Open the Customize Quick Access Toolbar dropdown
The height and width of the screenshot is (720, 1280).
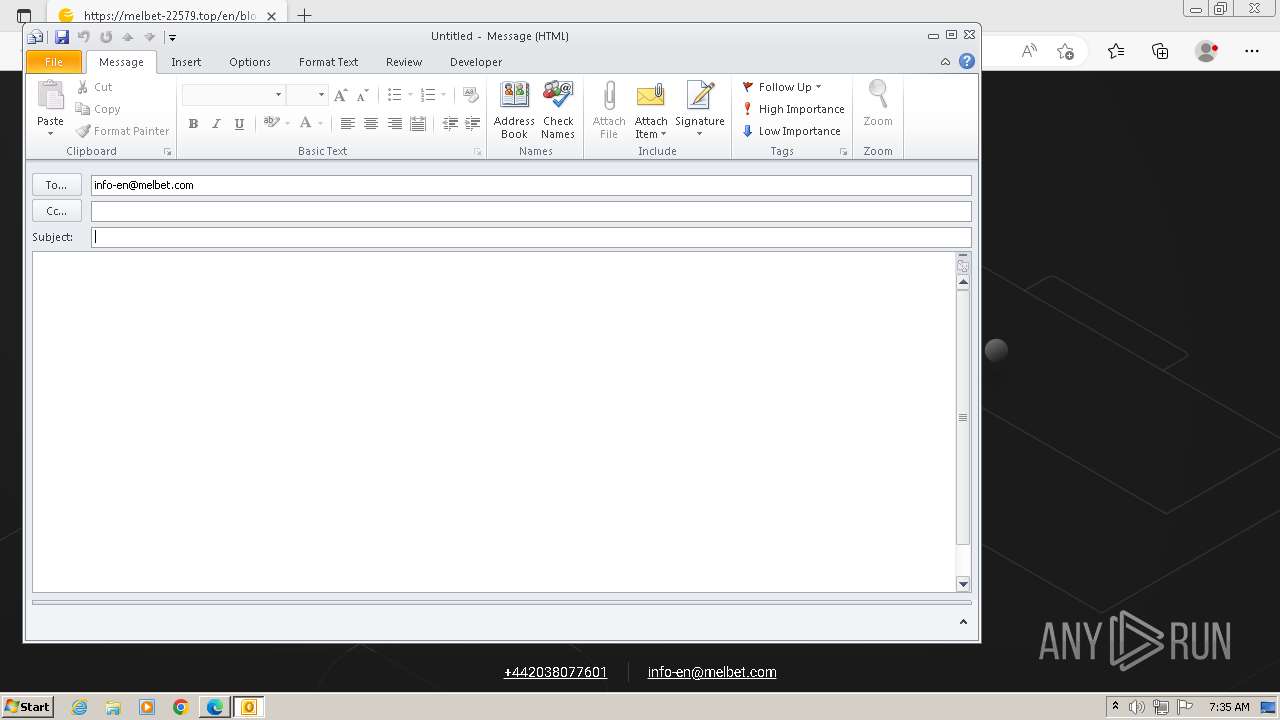coord(172,37)
